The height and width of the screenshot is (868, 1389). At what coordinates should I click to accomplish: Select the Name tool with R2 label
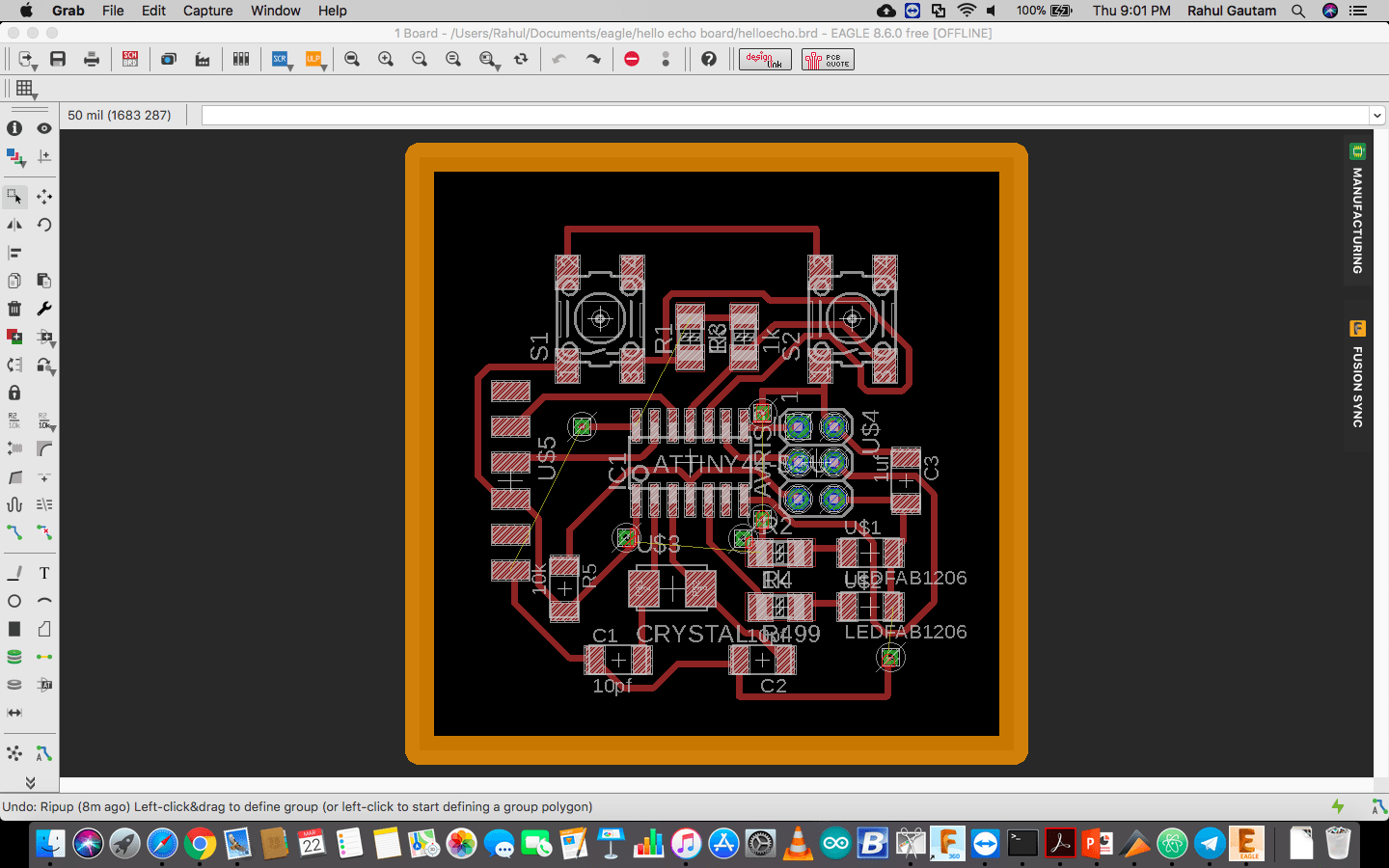pos(14,420)
